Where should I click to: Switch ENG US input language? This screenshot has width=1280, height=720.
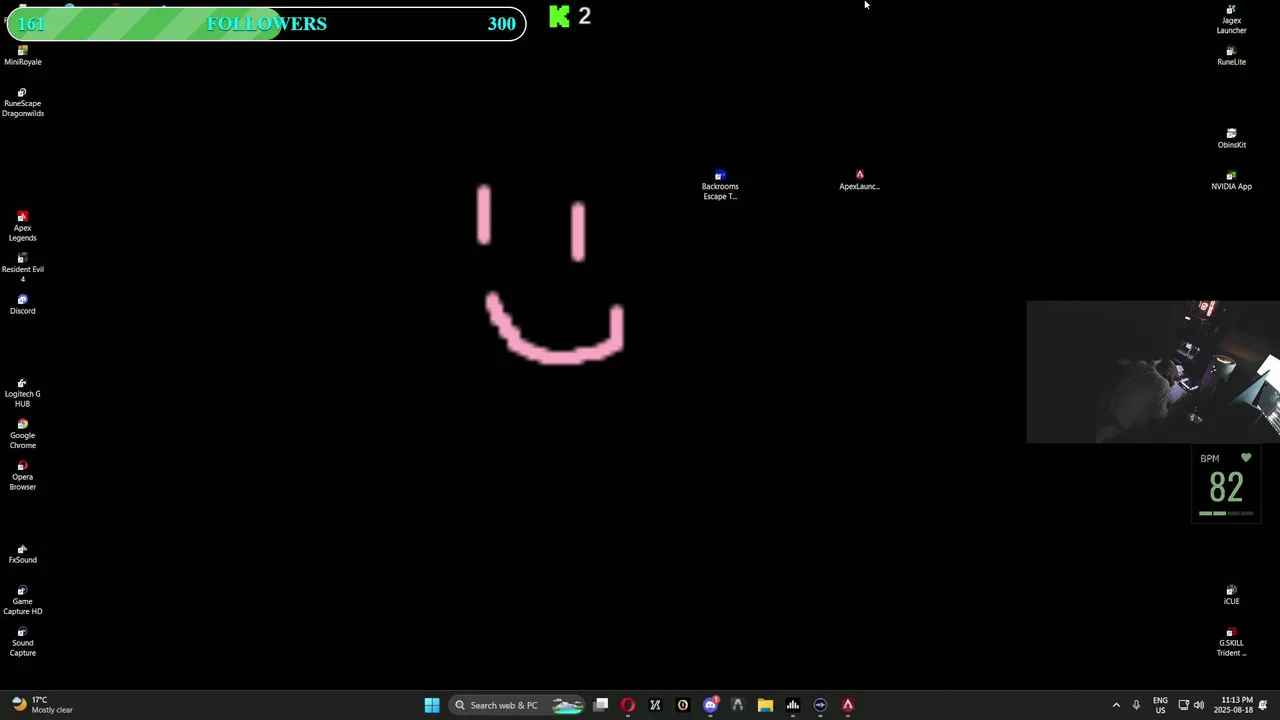point(1160,705)
